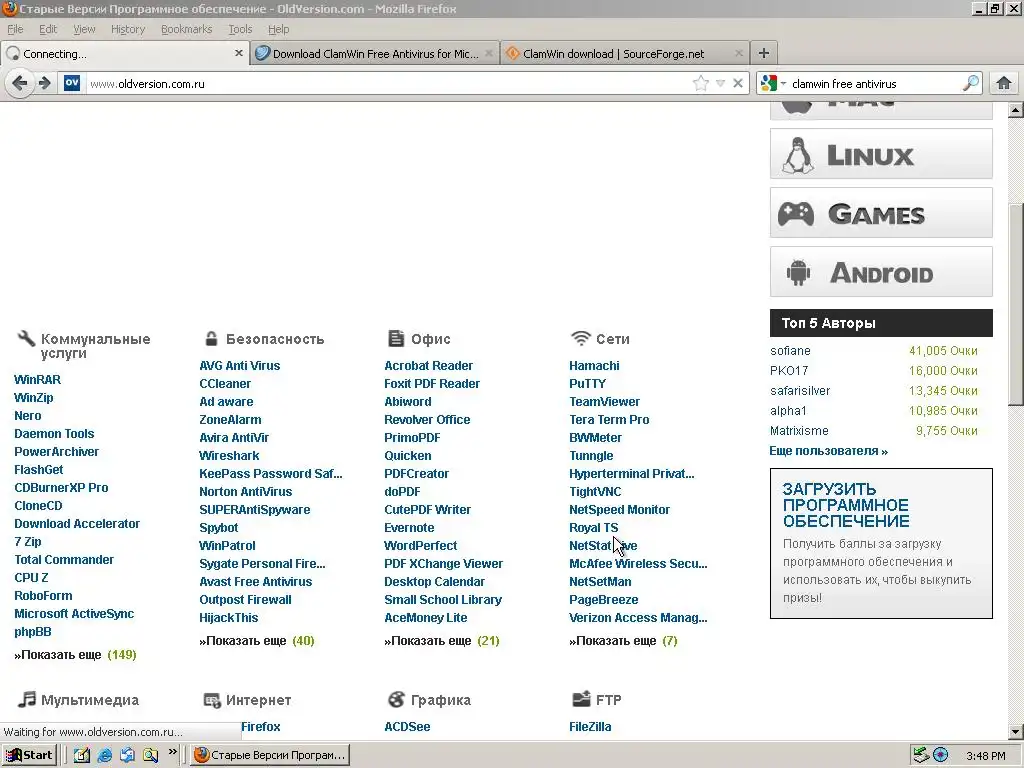This screenshot has height=768, width=1024.
Task: Click the Wi-Fi icon next to Сети
Action: [581, 338]
